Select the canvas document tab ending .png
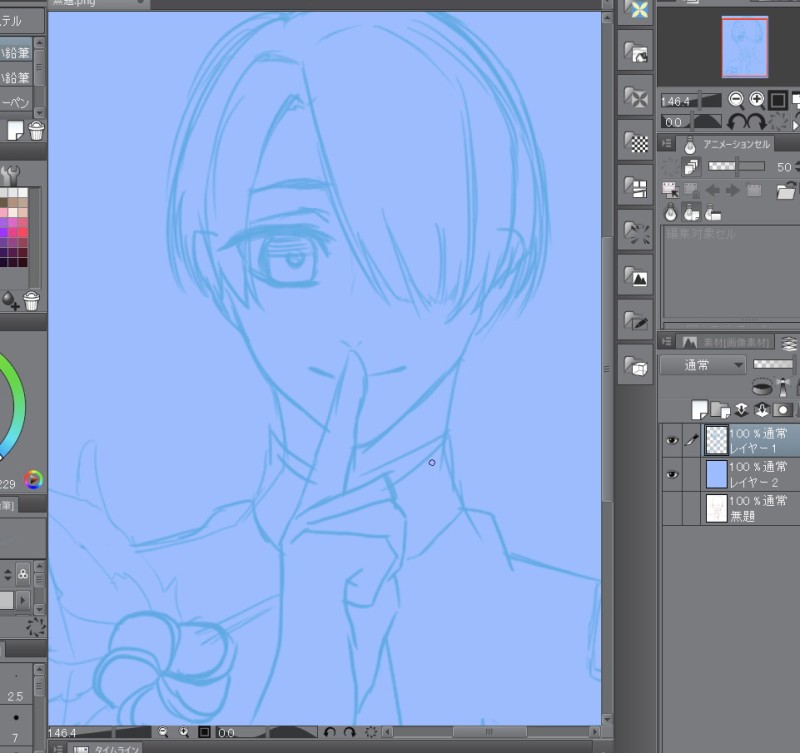The image size is (800, 753). pos(98,3)
